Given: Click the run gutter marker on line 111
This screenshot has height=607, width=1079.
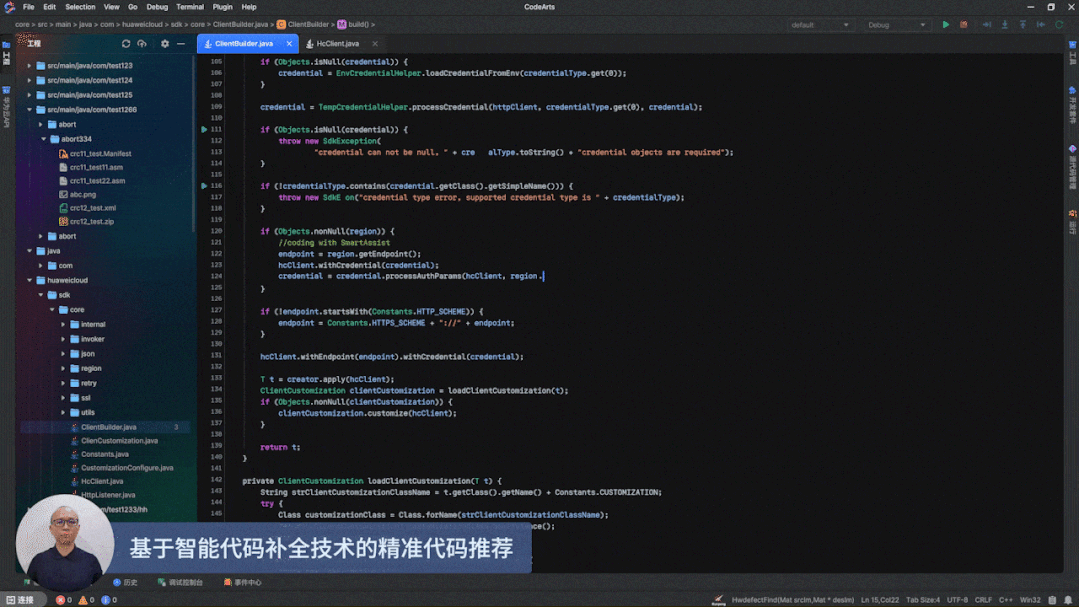Looking at the screenshot, I should coord(204,130).
